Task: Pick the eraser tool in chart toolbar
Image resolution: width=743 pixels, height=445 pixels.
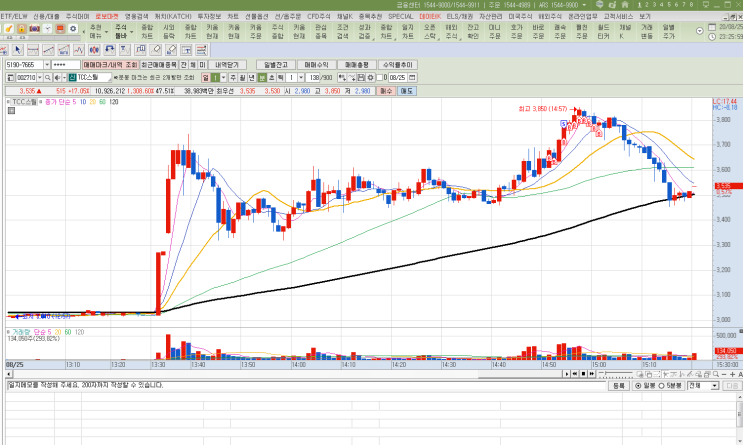Action: (155, 50)
